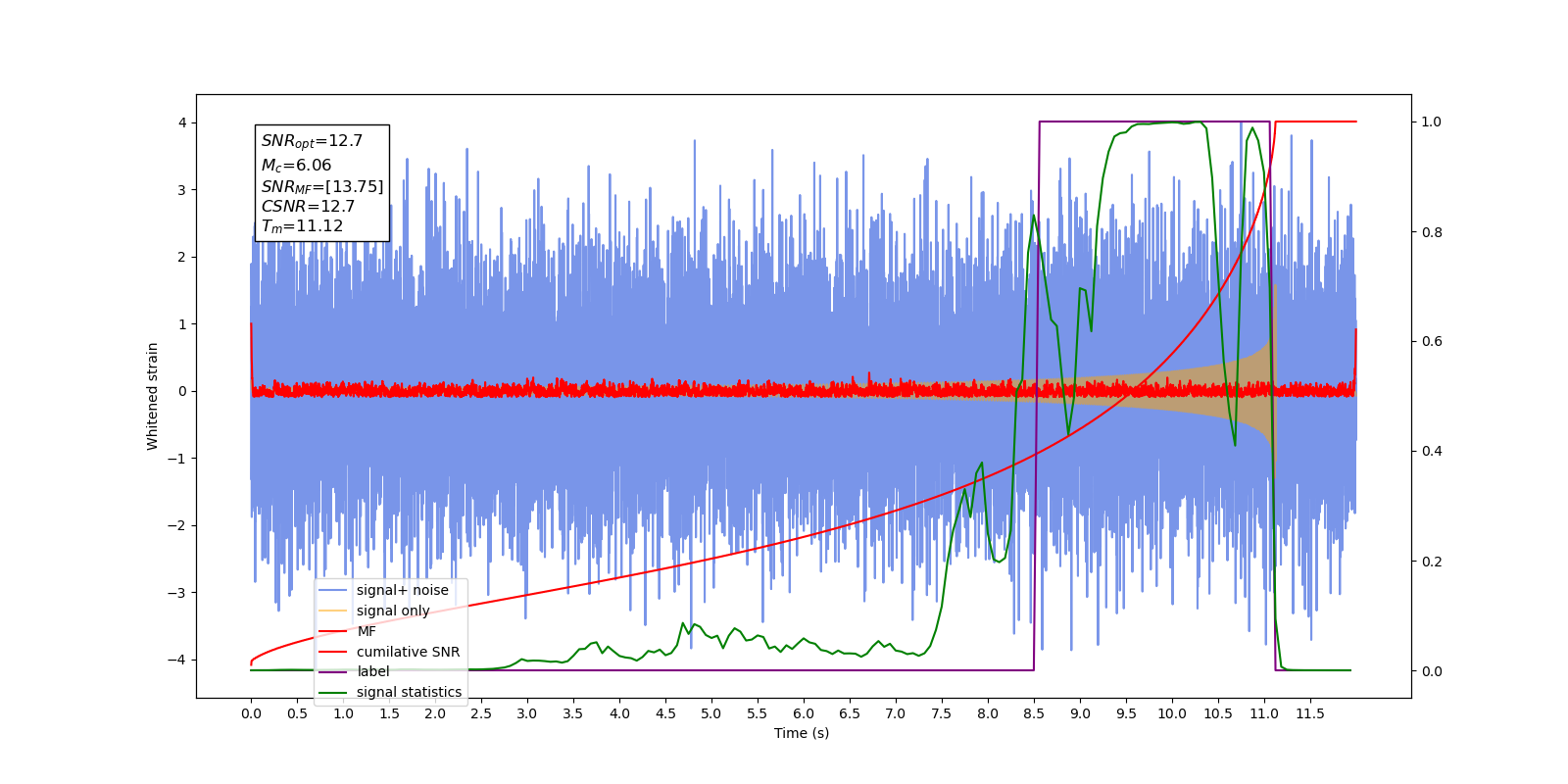Click the orange line sample beside 'signal only'

point(333,611)
